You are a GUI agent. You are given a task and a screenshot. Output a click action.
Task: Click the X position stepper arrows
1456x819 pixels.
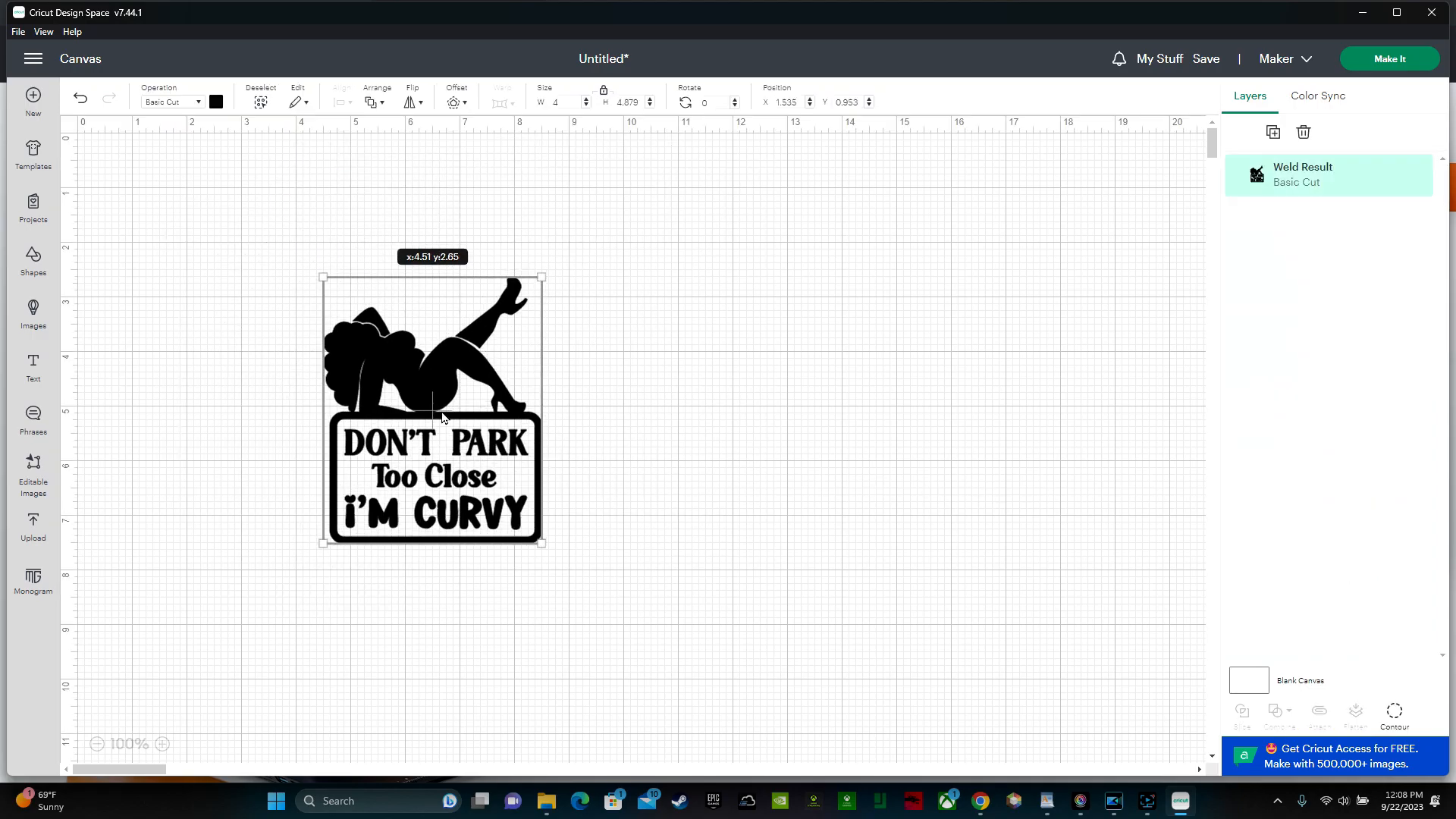[x=809, y=102]
